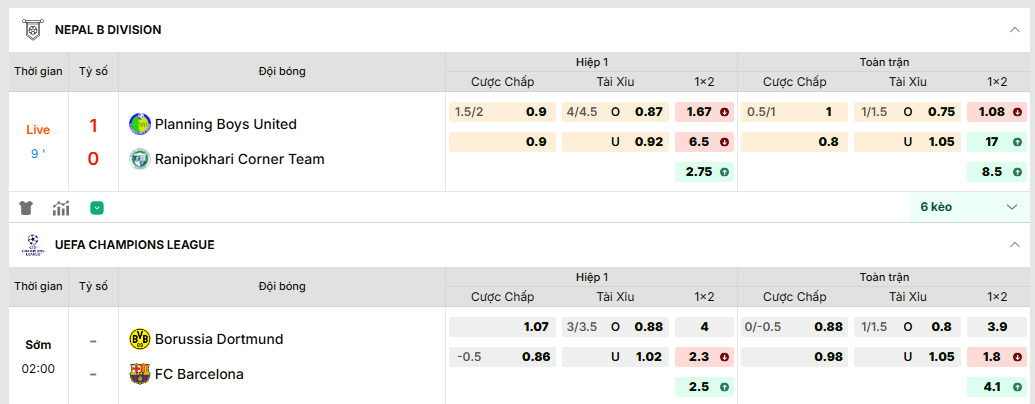Click the Ranipokhari Corner Team logo

coord(139,158)
